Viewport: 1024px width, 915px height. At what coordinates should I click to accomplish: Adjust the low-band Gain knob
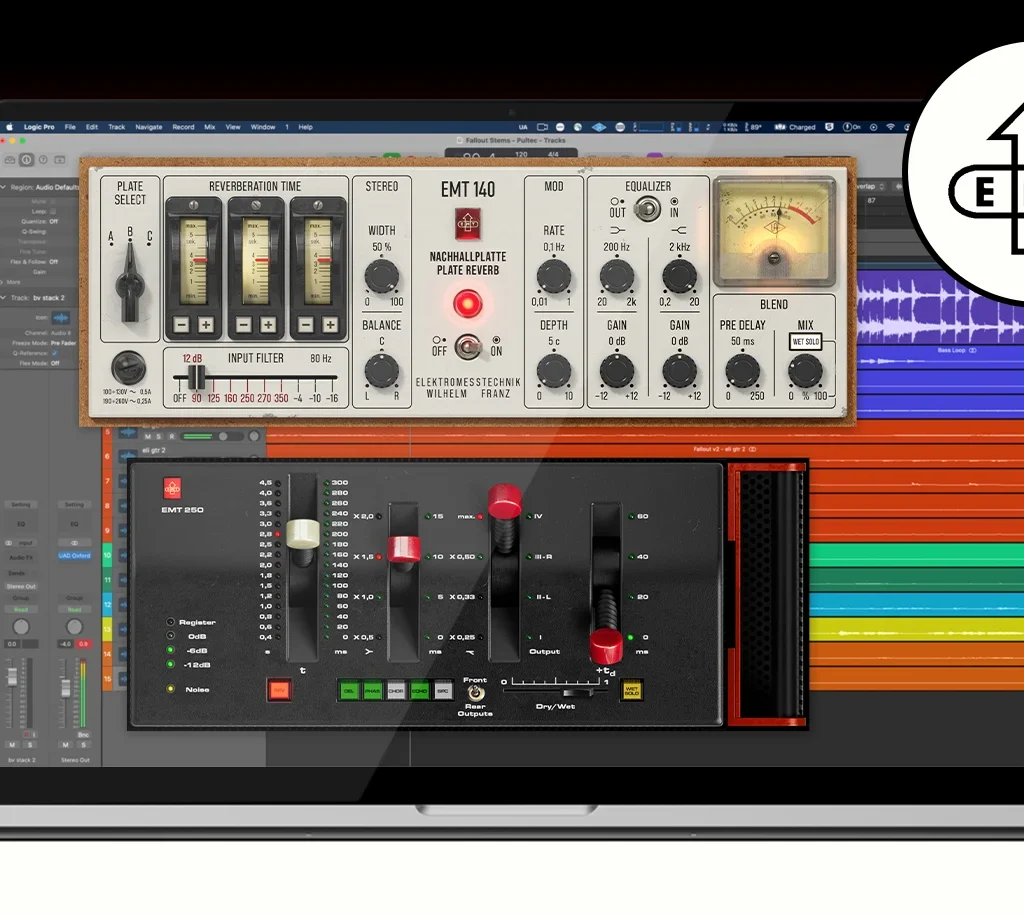point(616,370)
